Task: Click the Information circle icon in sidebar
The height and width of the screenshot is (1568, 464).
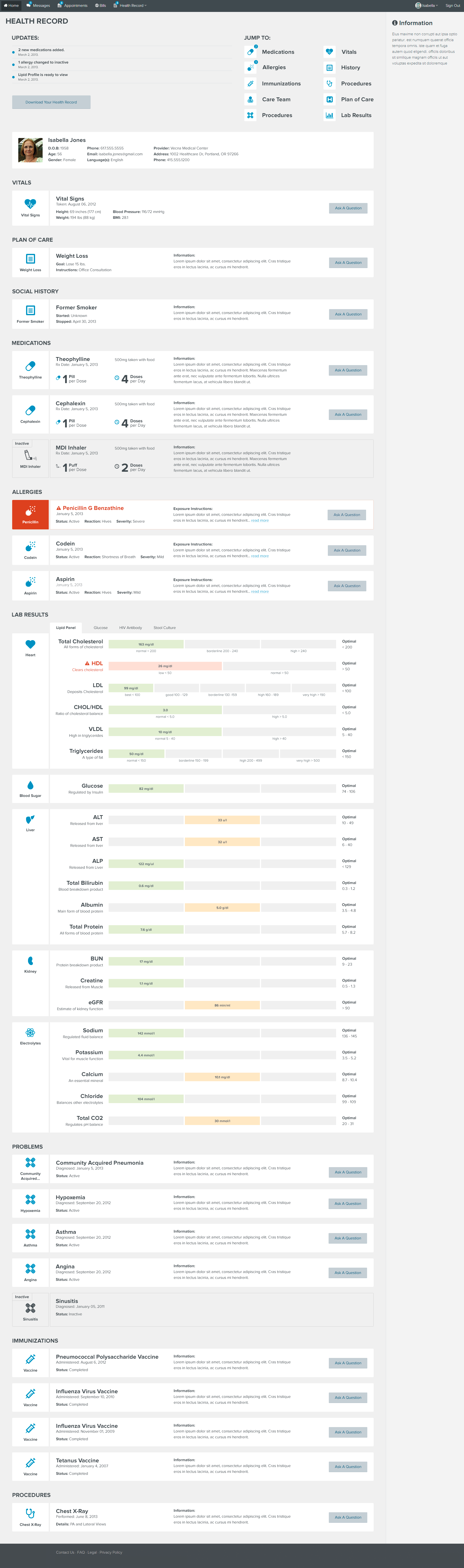Action: click(395, 23)
